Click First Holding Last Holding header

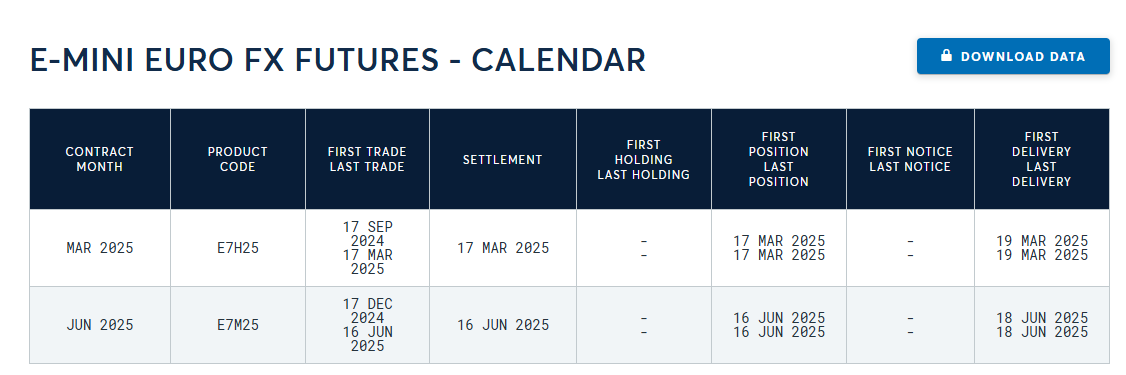coord(643,159)
